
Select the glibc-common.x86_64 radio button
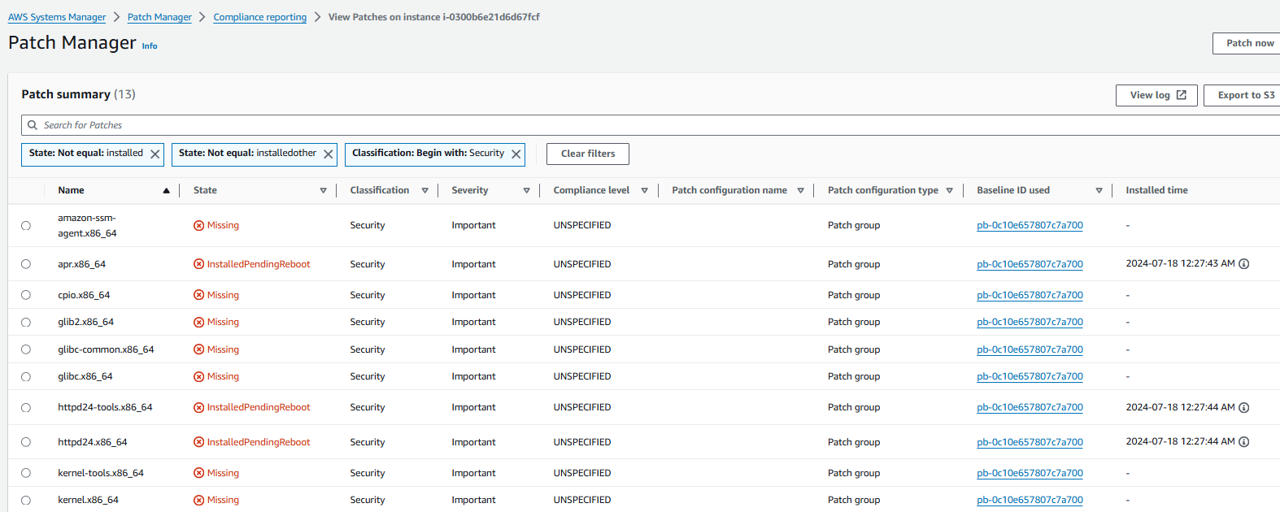26,350
